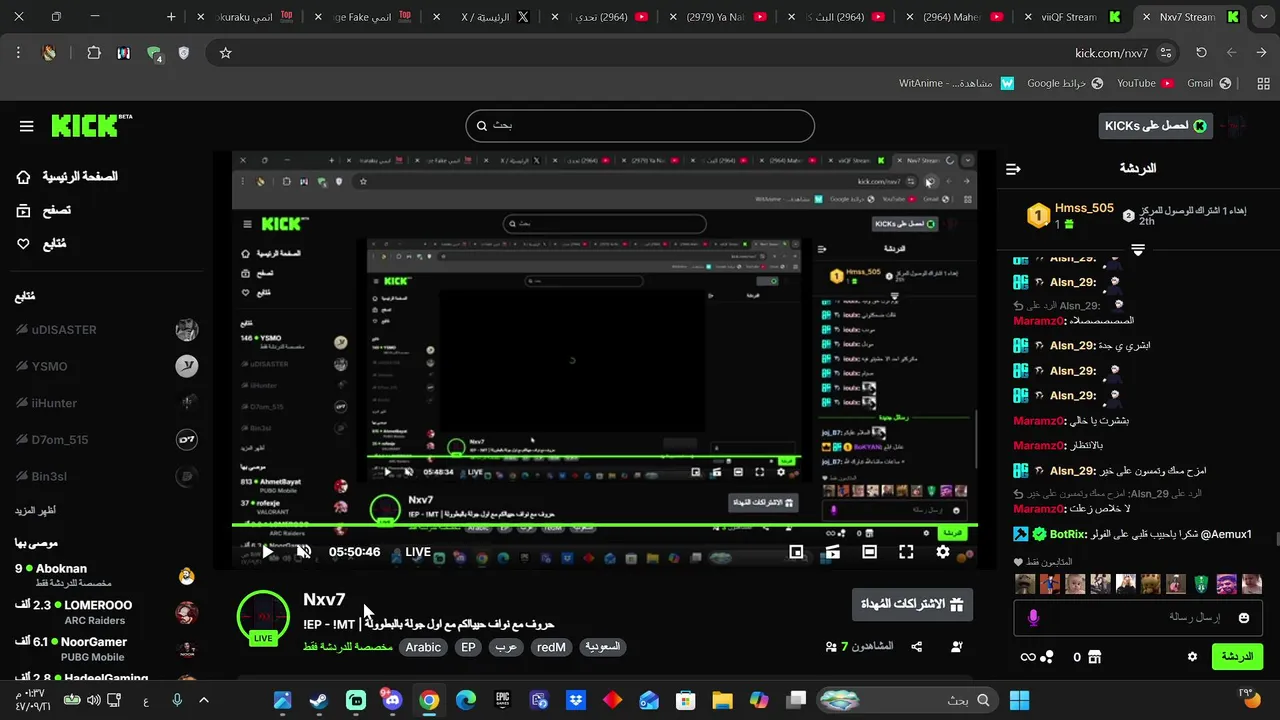Unmute the stream volume icon
The image size is (1280, 720).
pyautogui.click(x=304, y=551)
